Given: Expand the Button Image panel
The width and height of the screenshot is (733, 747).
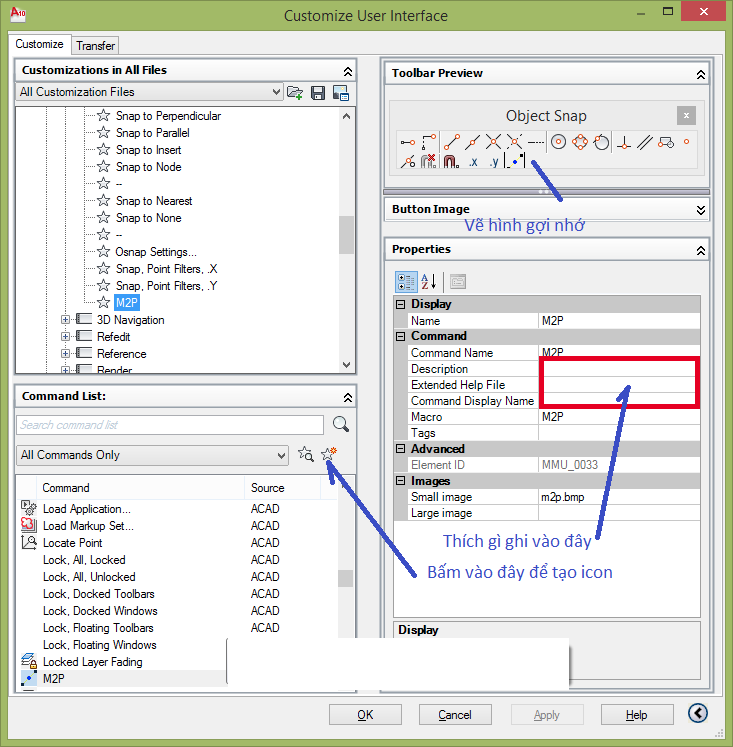Looking at the screenshot, I should click(x=700, y=209).
